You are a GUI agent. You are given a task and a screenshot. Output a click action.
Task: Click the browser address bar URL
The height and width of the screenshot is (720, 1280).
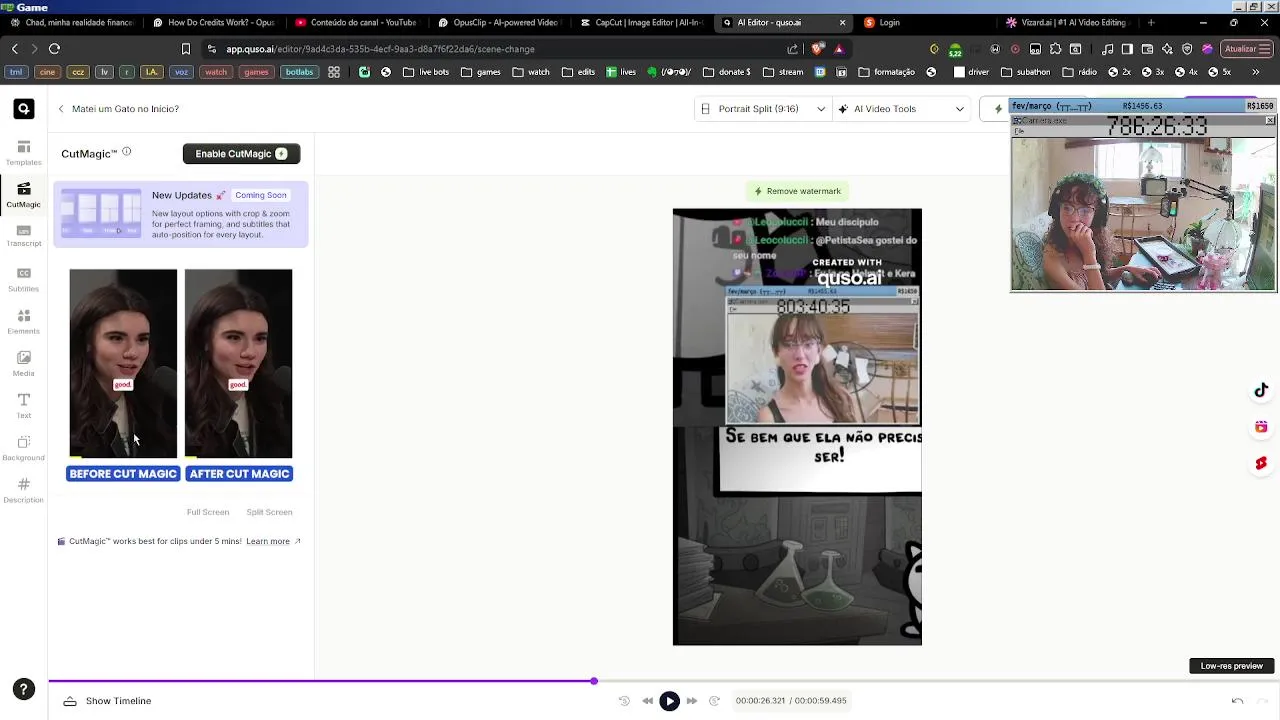pos(380,48)
